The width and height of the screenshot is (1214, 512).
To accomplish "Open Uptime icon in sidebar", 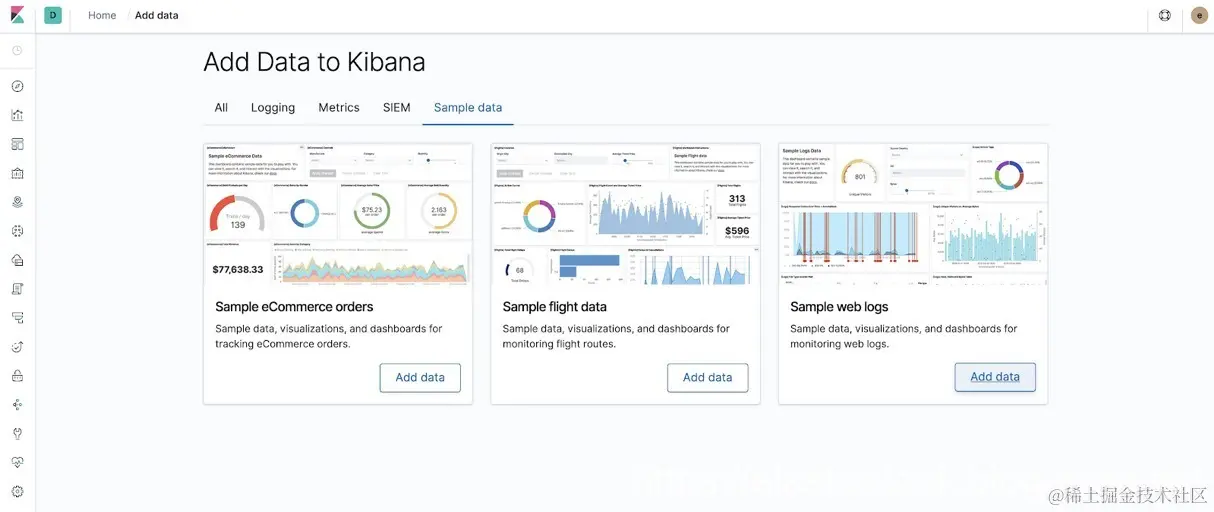I will 17,347.
